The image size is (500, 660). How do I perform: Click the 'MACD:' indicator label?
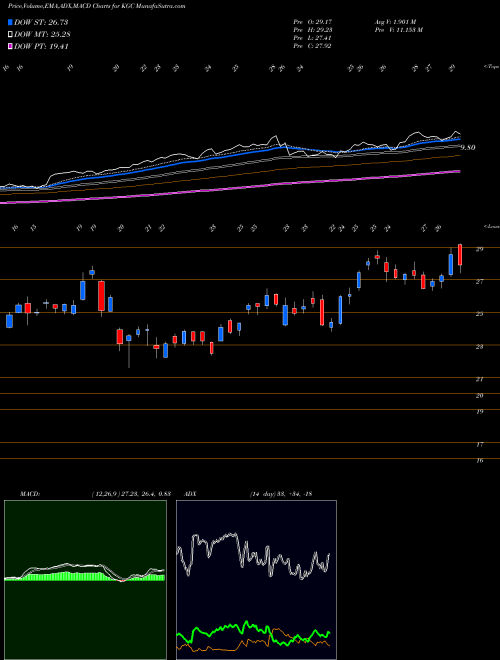[x=30, y=494]
